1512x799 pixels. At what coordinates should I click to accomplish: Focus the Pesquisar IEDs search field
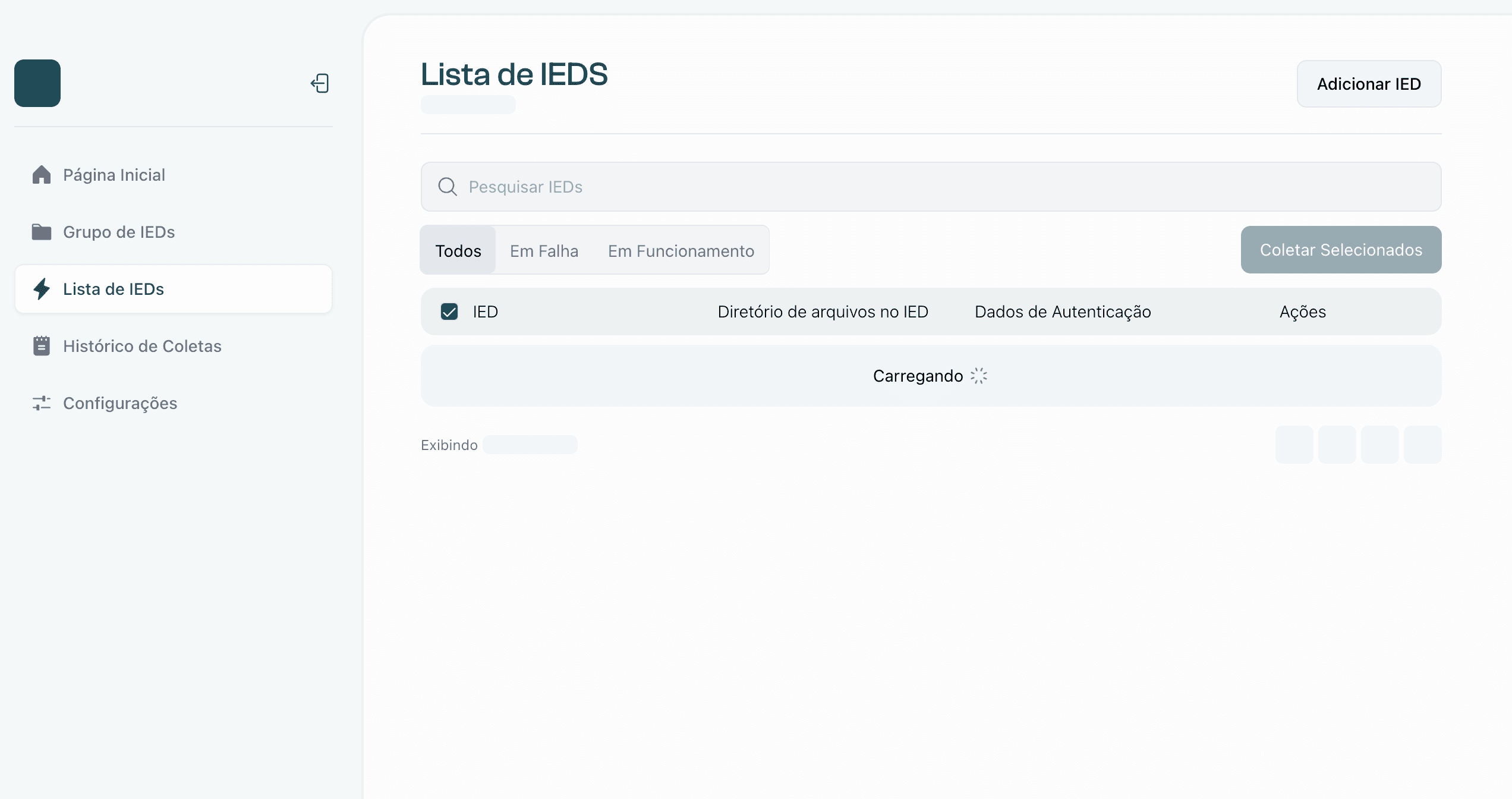coord(931,187)
